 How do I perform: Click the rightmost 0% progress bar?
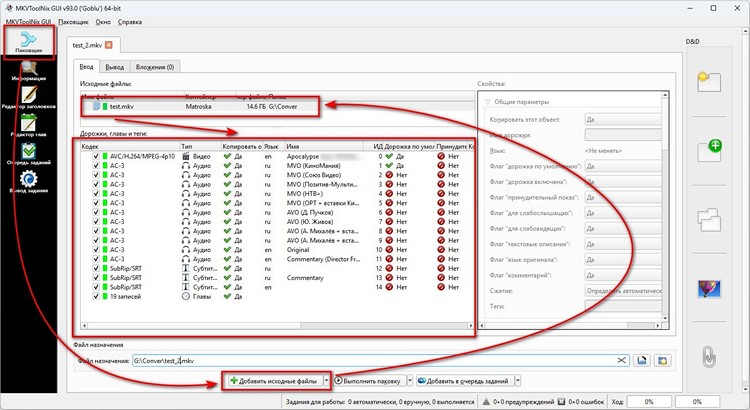pyautogui.click(x=697, y=401)
